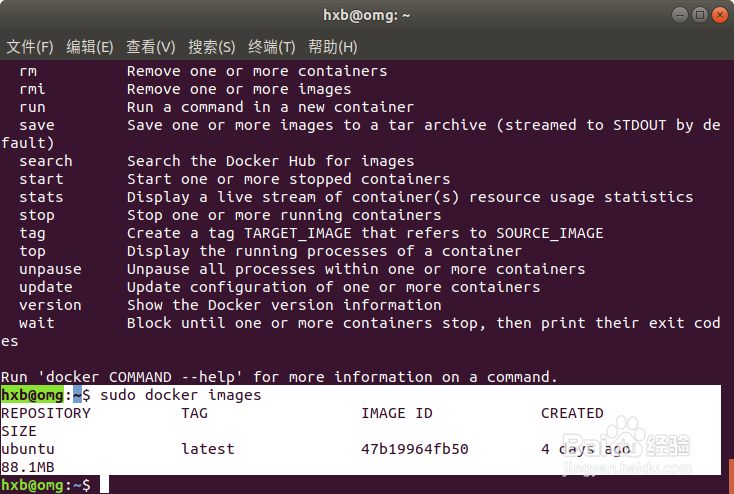Open the 文件(F) menu
Image resolution: width=734 pixels, height=494 pixels.
click(x=30, y=47)
